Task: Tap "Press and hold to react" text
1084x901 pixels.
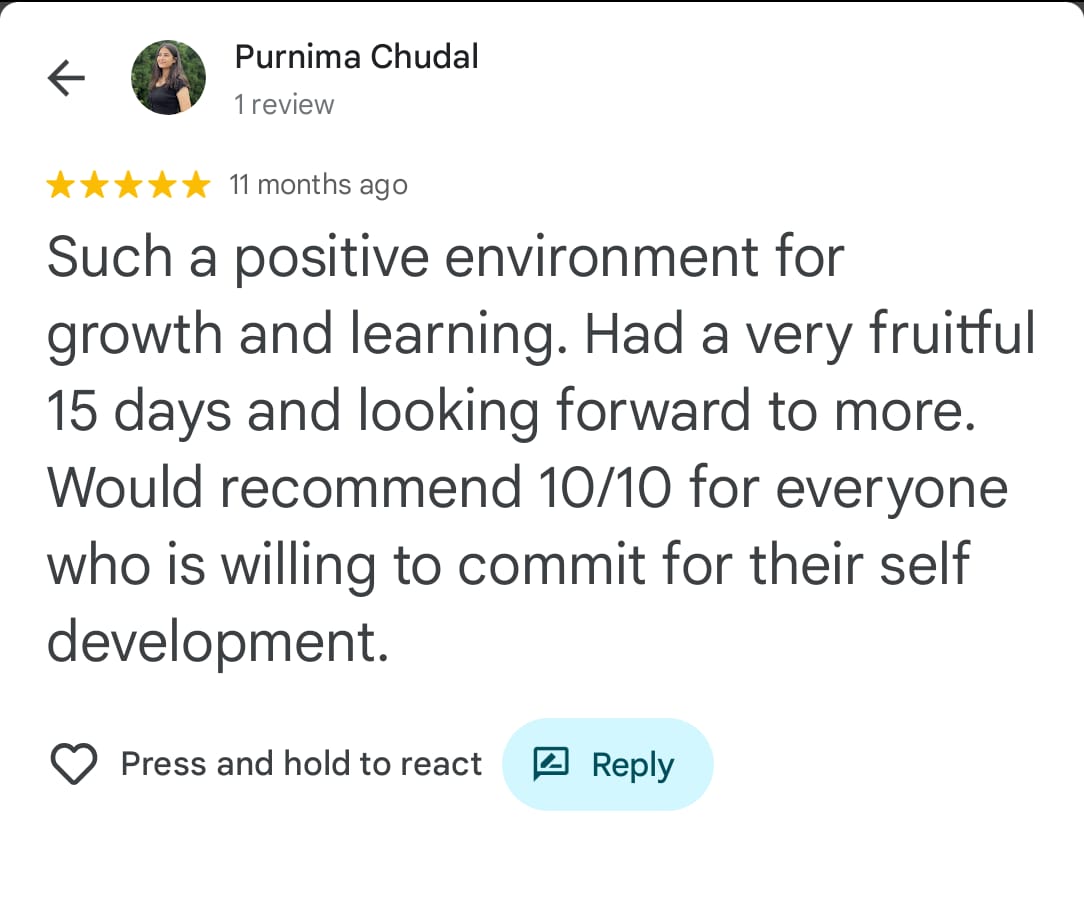Action: pyautogui.click(x=301, y=765)
